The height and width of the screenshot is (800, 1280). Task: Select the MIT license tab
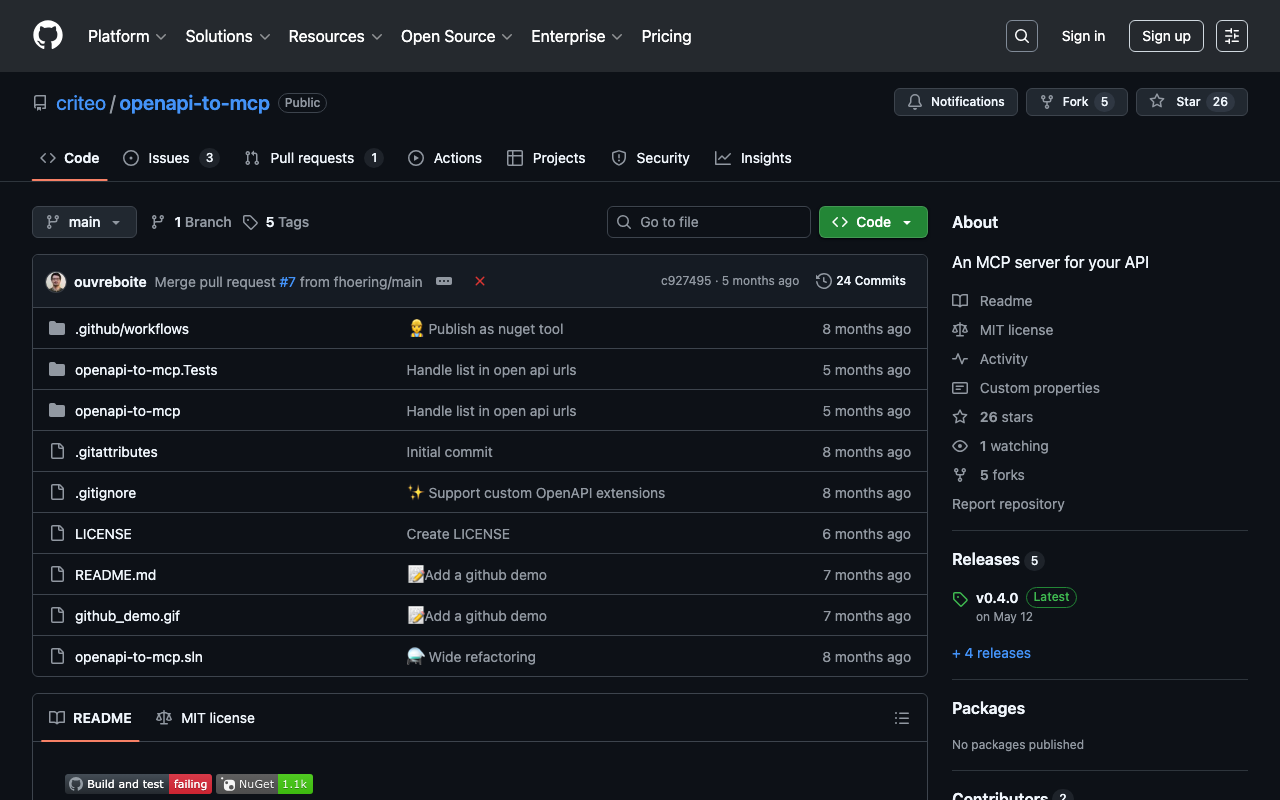coord(206,718)
